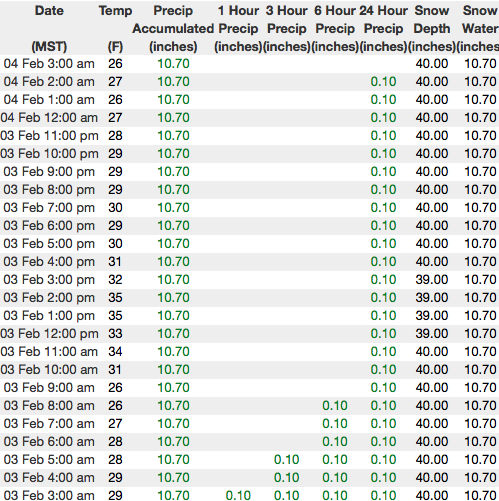Click the 1 Hour Precip column header
The width and height of the screenshot is (499, 501).
[238, 28]
